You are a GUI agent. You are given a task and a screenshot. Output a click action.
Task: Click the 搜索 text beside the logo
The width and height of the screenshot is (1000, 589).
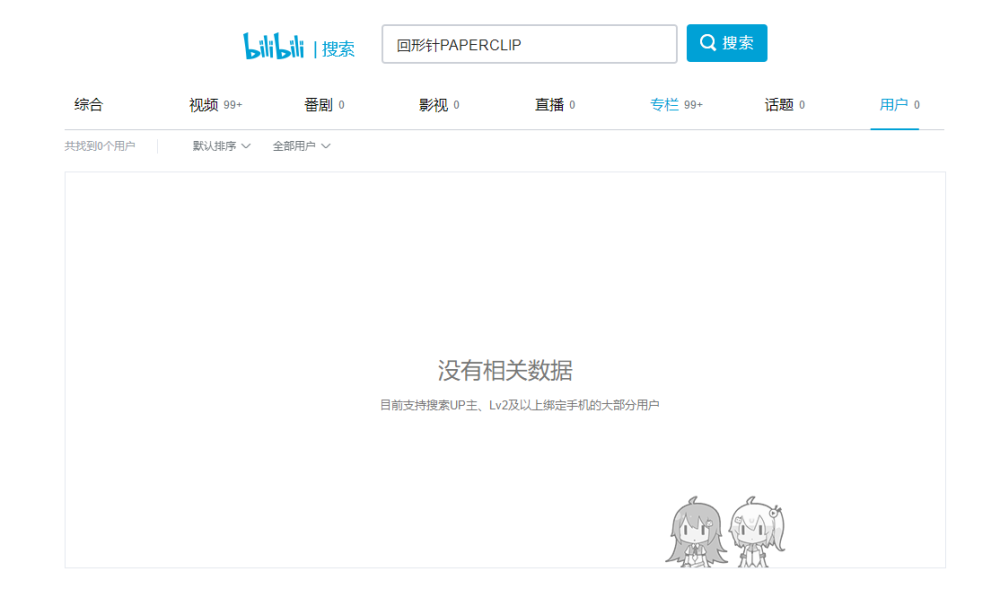(338, 49)
